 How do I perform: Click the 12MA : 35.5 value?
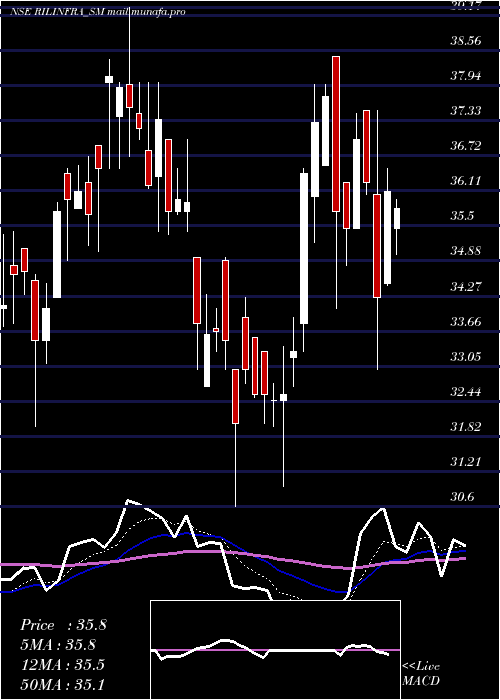click(x=63, y=664)
